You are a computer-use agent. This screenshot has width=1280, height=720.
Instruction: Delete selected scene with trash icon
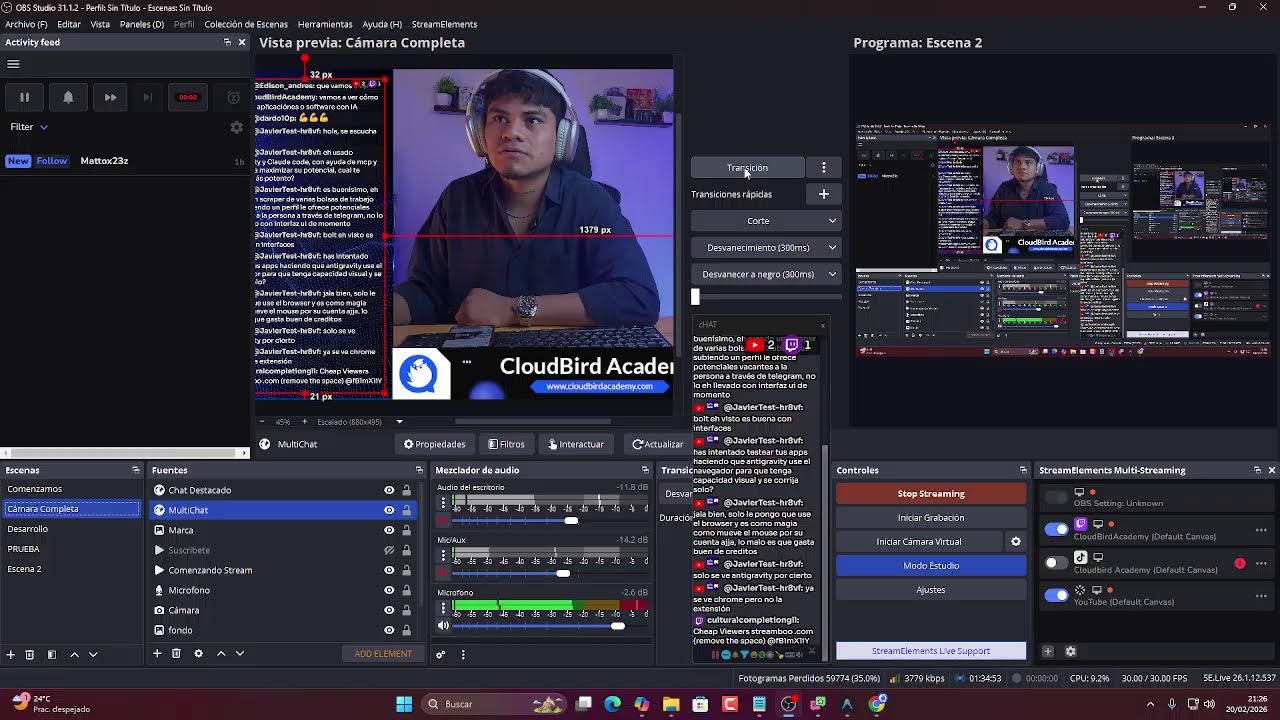30,654
